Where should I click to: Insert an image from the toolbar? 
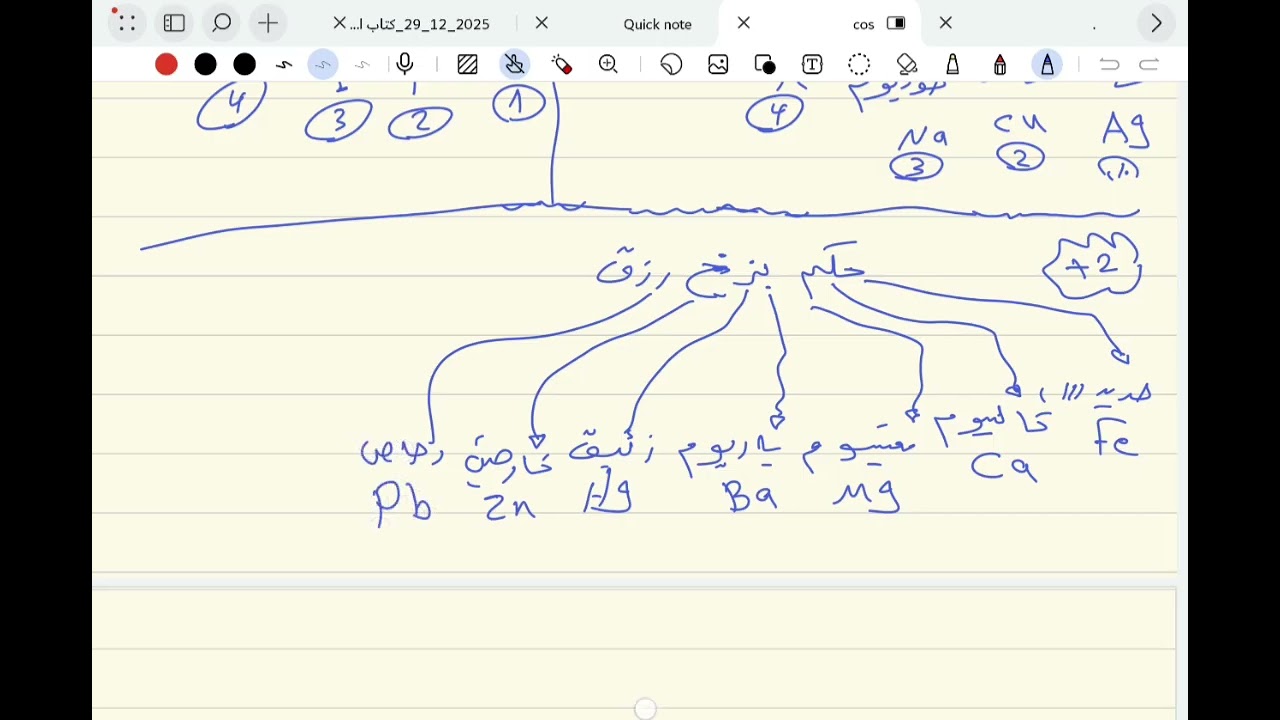718,65
